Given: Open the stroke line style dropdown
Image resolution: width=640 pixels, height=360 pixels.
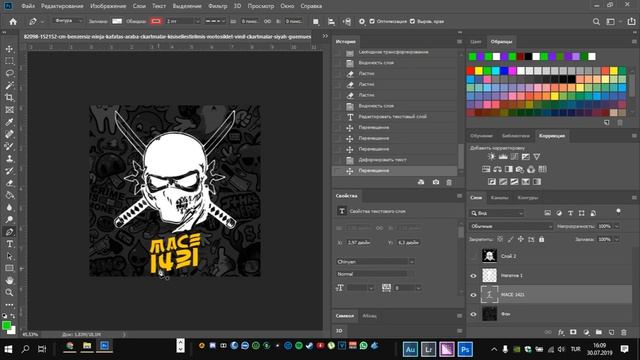Looking at the screenshot, I should click(x=215, y=22).
